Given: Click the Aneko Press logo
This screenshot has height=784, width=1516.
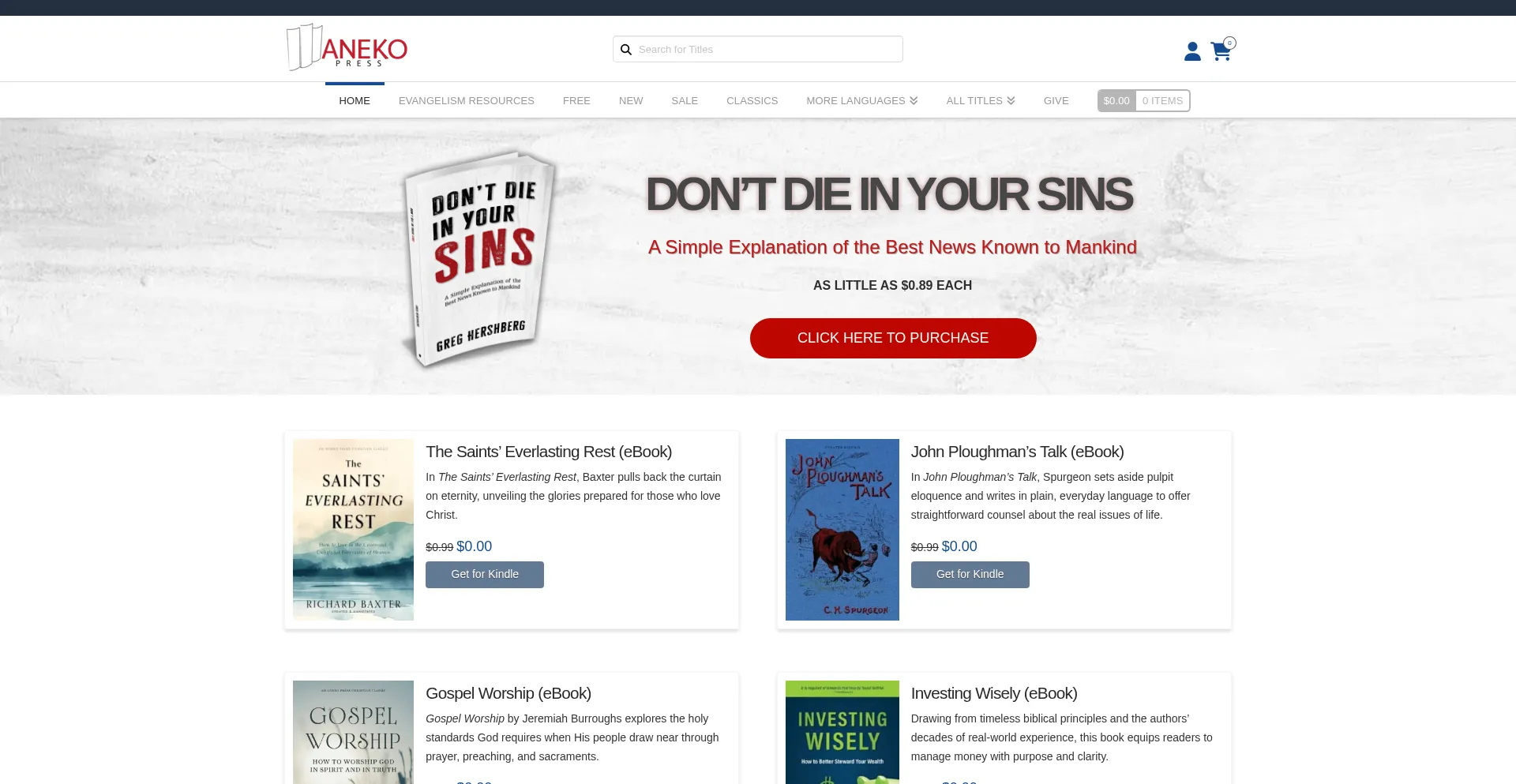Looking at the screenshot, I should (347, 47).
